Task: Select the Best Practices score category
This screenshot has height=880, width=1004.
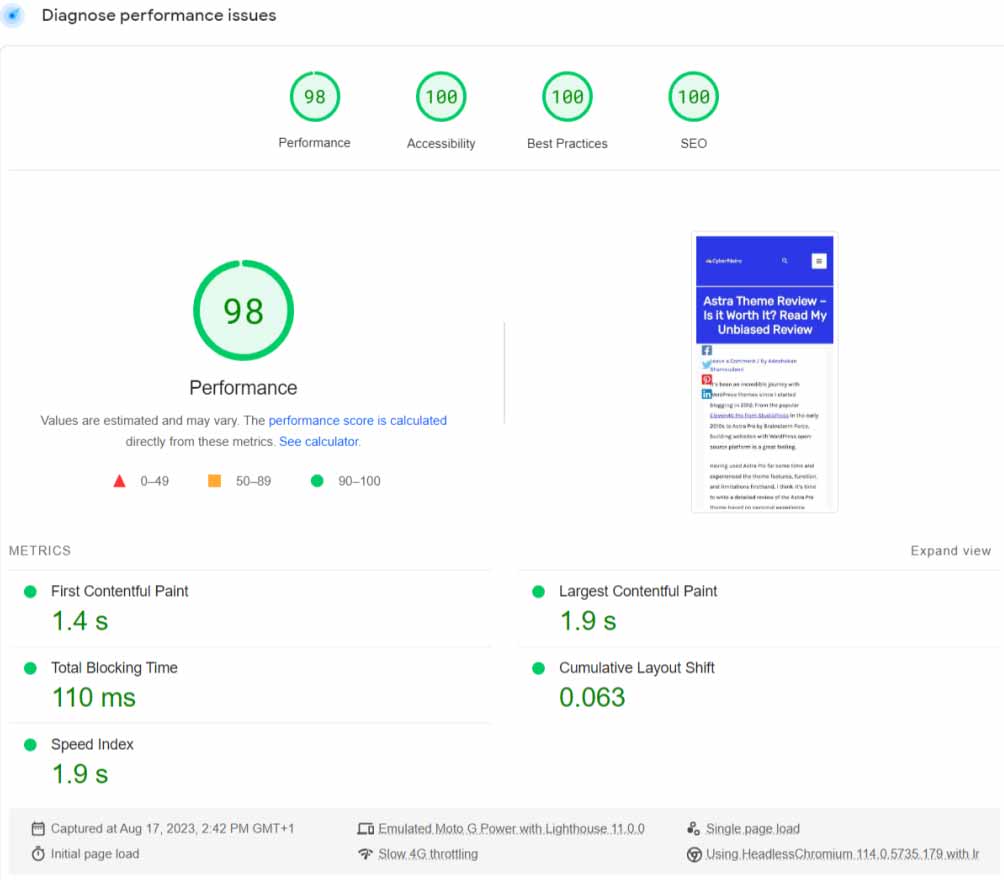Action: (x=567, y=96)
